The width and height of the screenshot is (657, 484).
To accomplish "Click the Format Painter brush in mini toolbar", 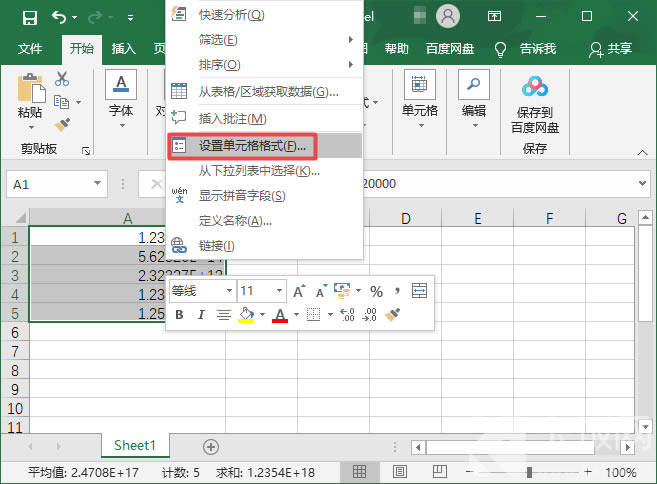I will (393, 314).
